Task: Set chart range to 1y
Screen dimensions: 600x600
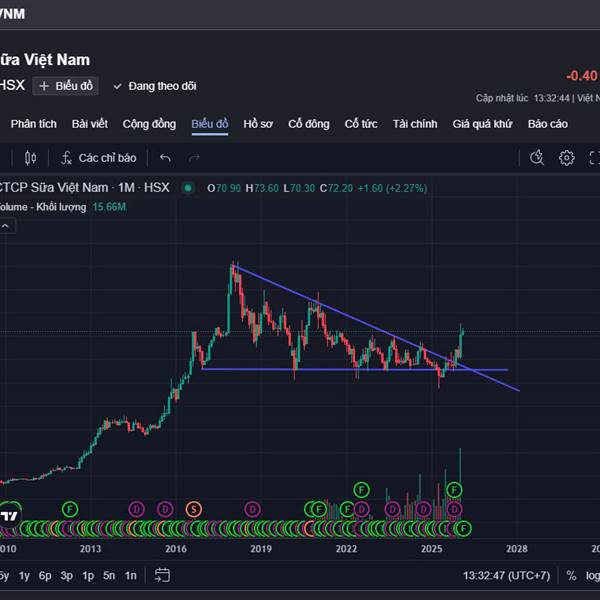Action: (x=24, y=576)
